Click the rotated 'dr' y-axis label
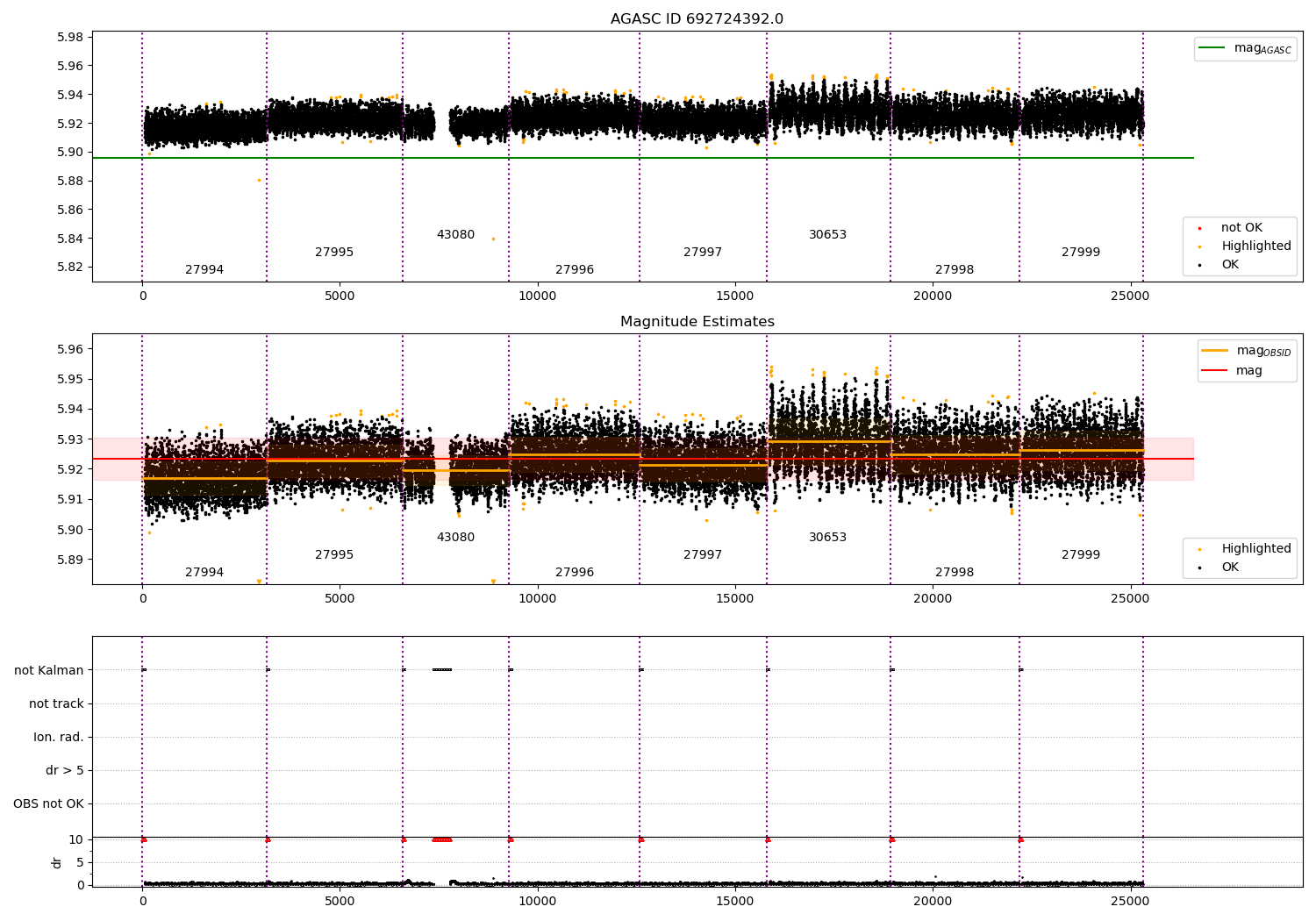1316x921 pixels. pyautogui.click(x=57, y=862)
